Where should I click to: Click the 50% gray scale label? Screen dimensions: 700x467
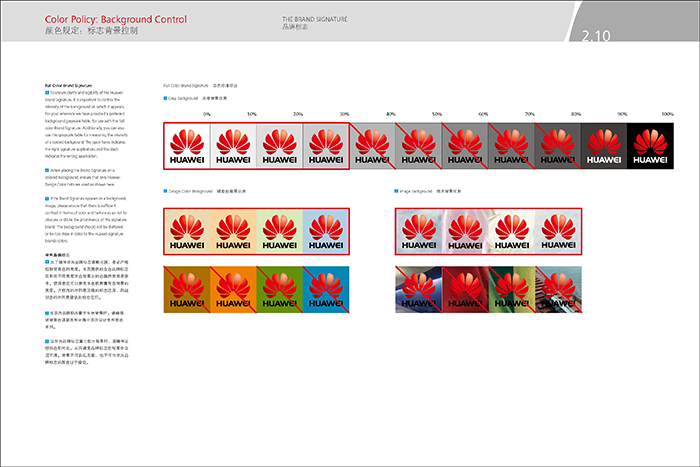click(x=437, y=115)
